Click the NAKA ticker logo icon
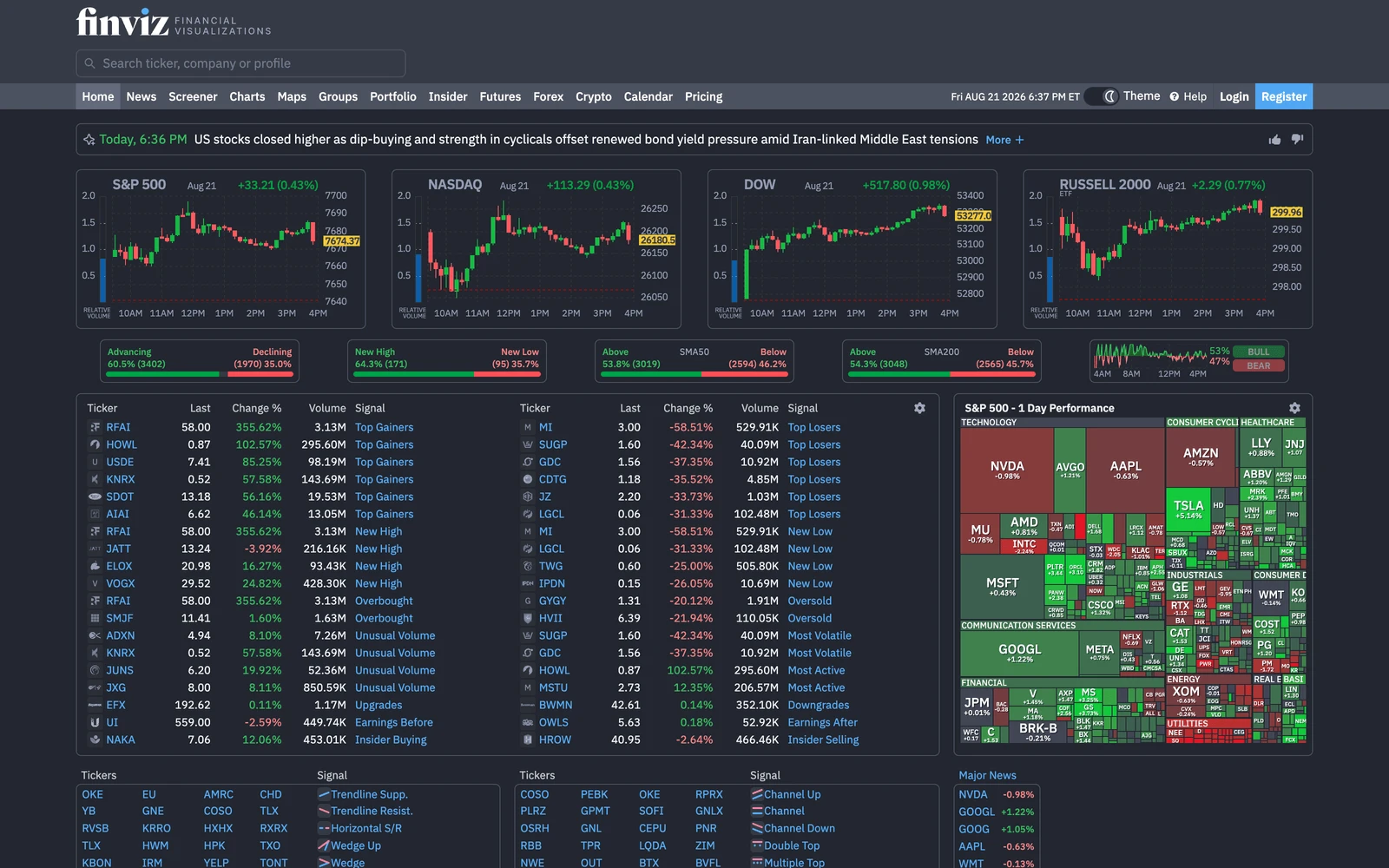1389x868 pixels. coord(95,740)
